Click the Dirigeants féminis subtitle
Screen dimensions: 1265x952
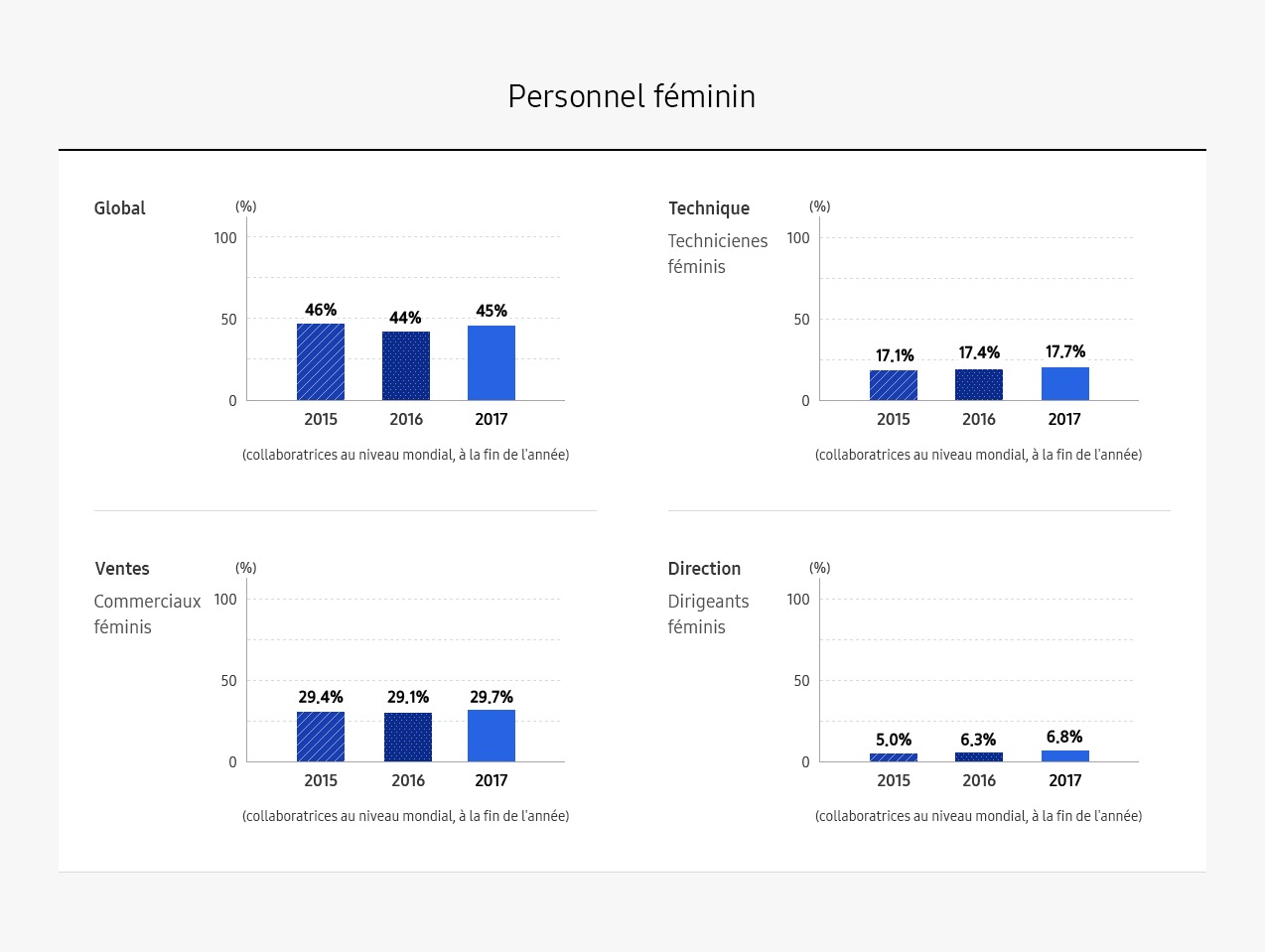tap(708, 613)
